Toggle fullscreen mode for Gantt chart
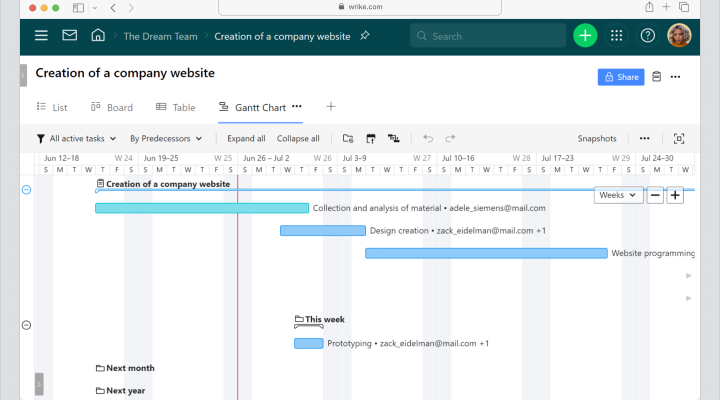The height and width of the screenshot is (400, 720). [x=679, y=139]
